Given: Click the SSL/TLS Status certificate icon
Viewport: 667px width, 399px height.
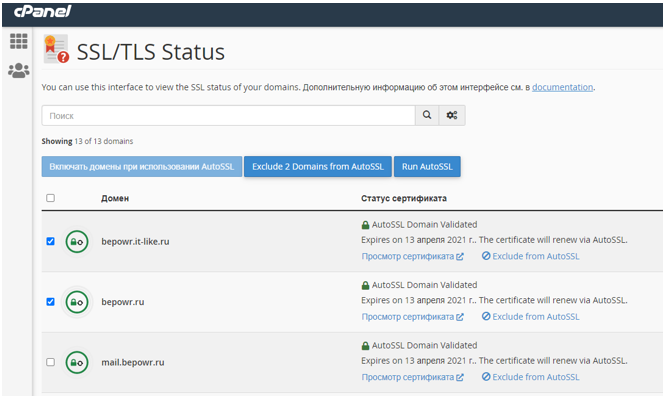Looking at the screenshot, I should pyautogui.click(x=56, y=49).
